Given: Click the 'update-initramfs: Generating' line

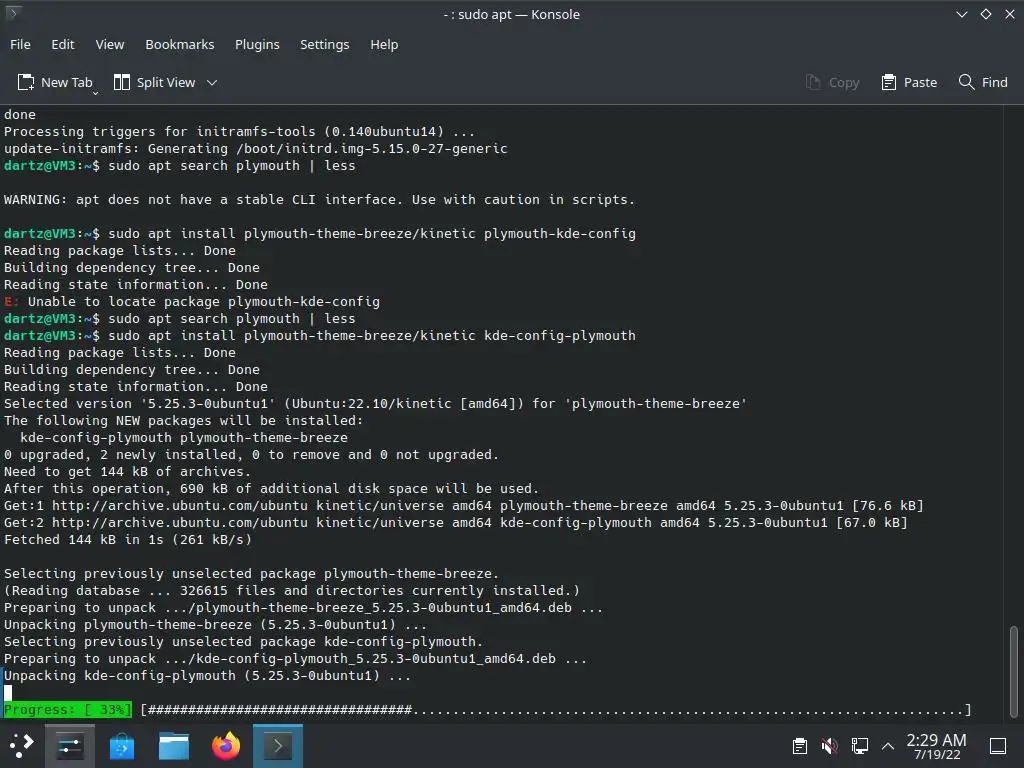Looking at the screenshot, I should [x=255, y=149].
